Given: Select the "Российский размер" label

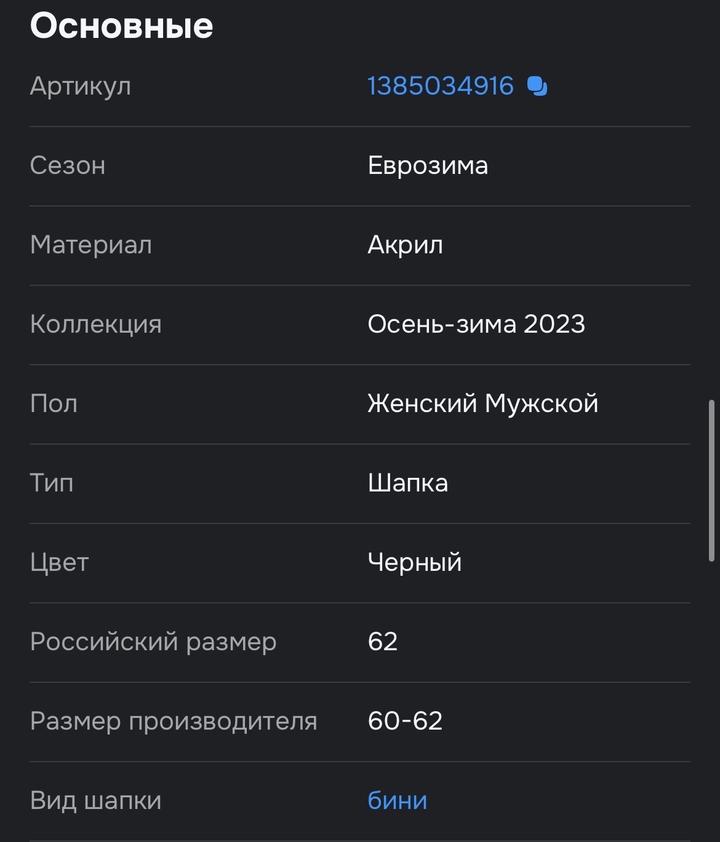Looking at the screenshot, I should [153, 642].
